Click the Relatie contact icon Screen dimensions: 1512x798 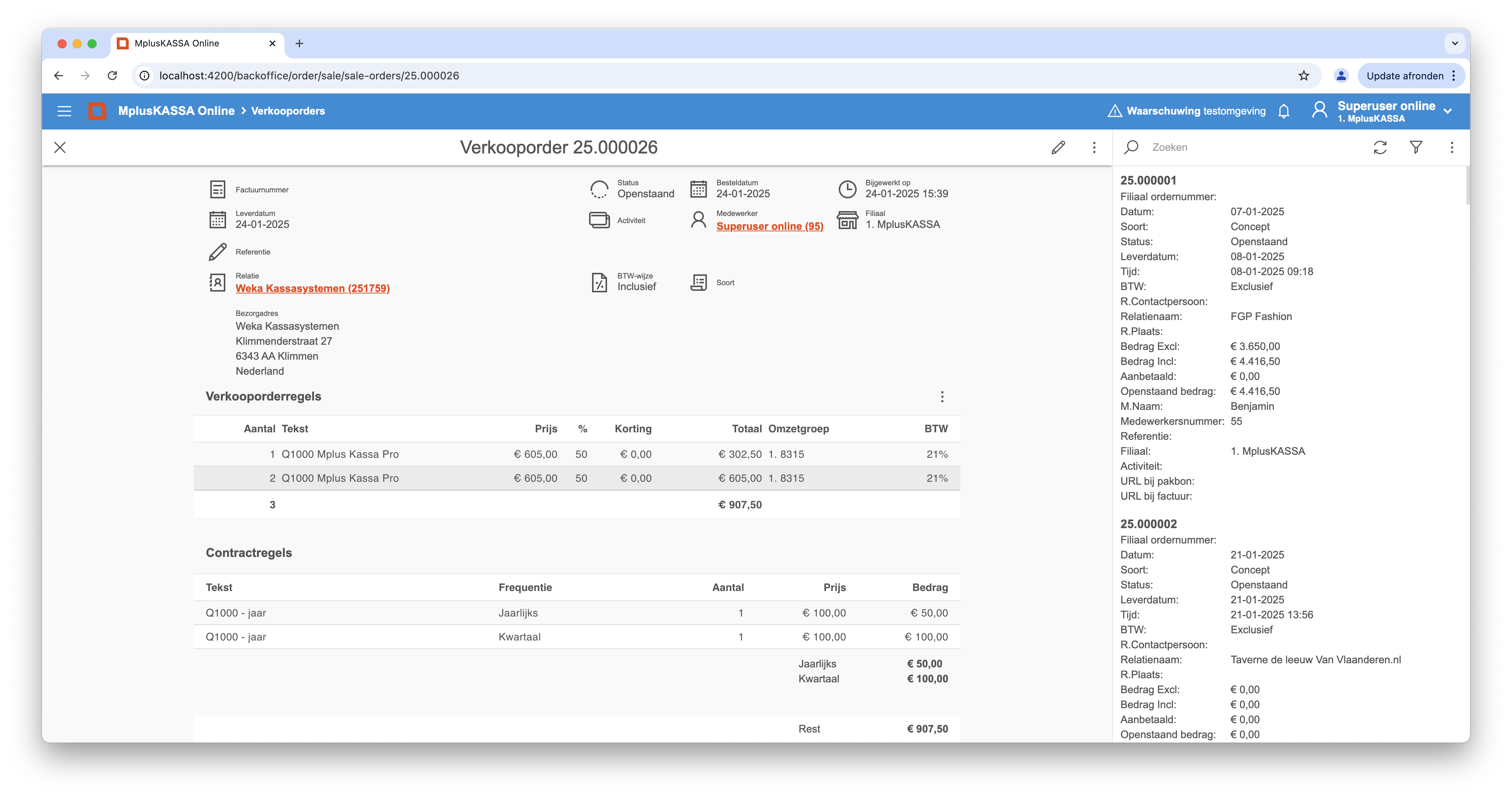pos(217,283)
